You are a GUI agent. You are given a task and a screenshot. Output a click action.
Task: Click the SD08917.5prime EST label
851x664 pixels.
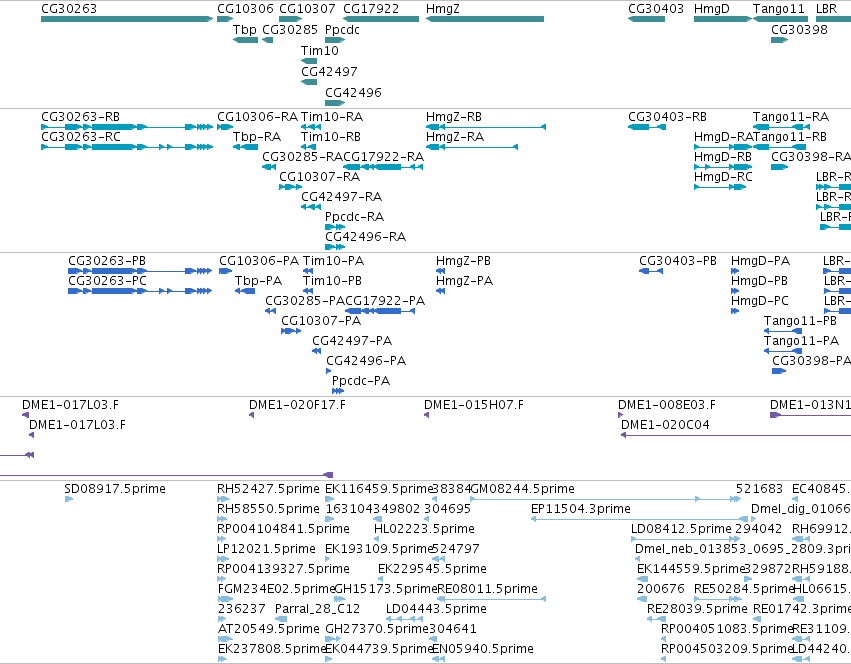115,490
